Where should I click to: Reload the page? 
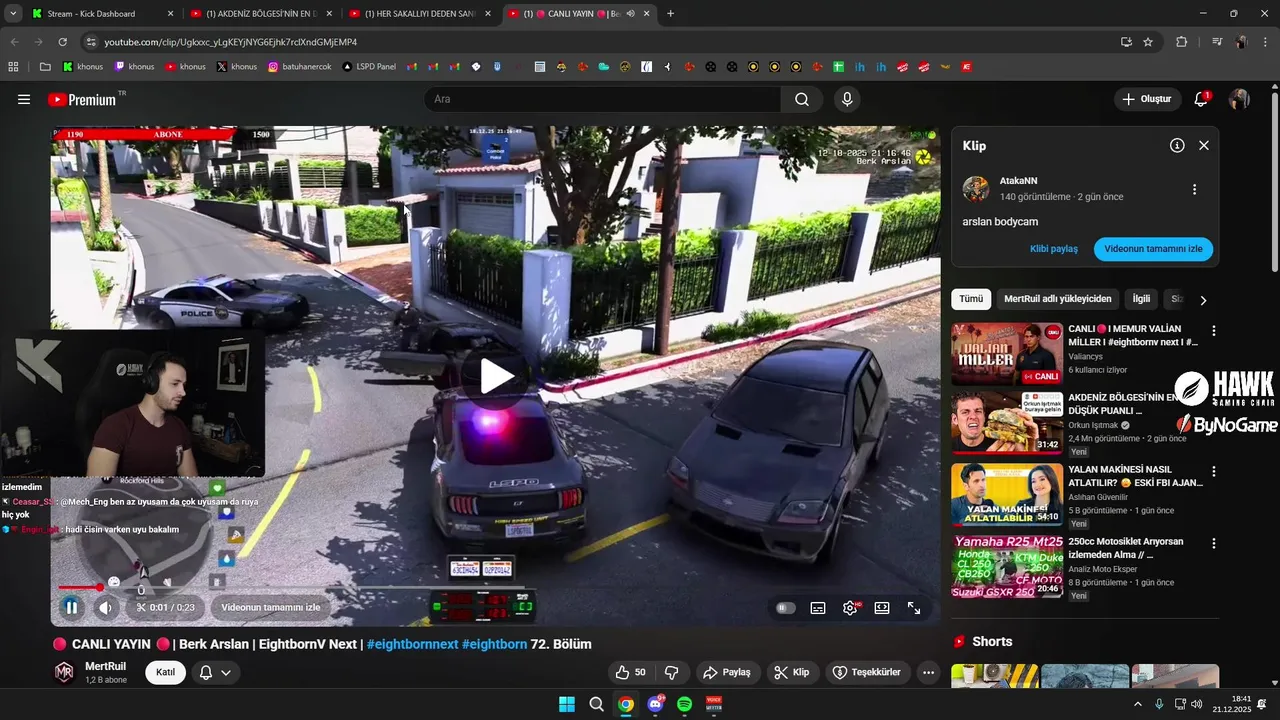click(x=62, y=42)
